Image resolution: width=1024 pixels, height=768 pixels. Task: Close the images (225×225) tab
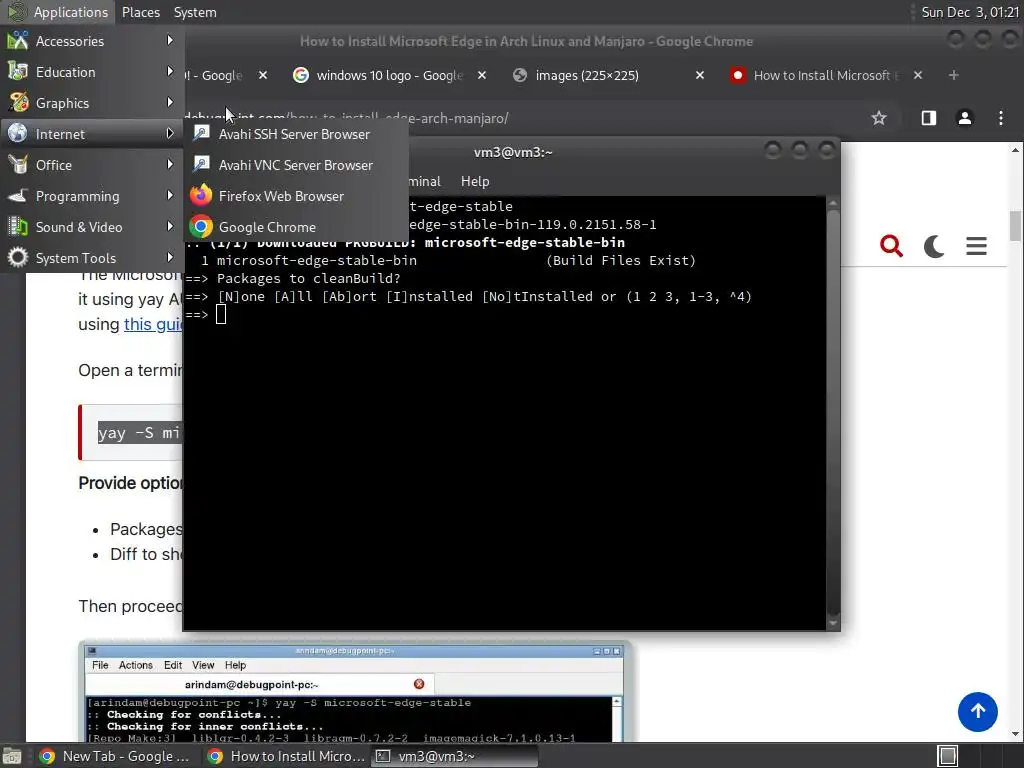[x=700, y=75]
